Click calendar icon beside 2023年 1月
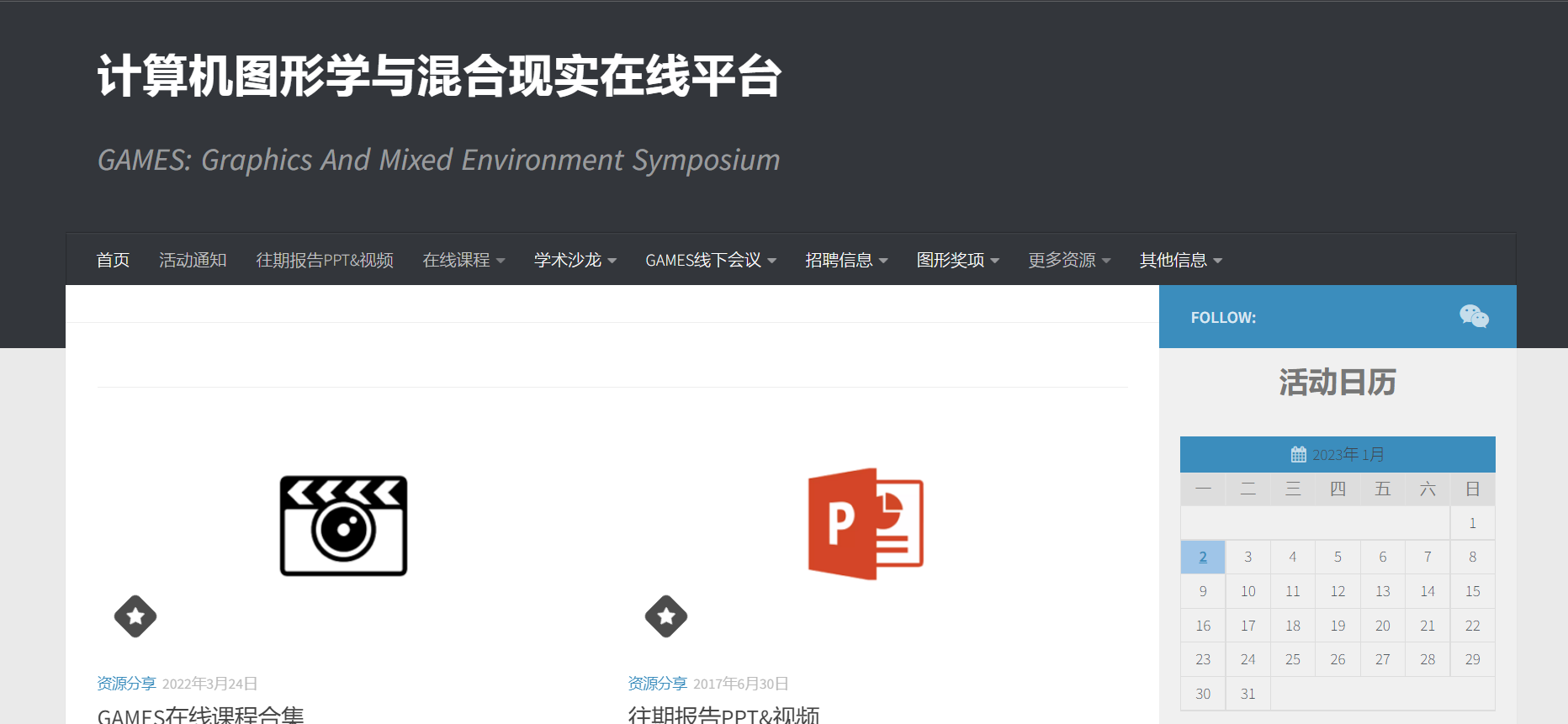Viewport: 1568px width, 724px height. click(x=1299, y=455)
